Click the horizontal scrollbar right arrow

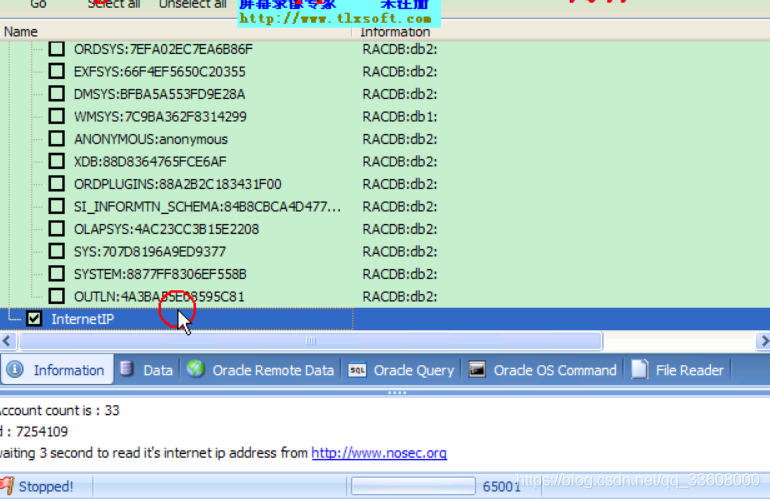763,340
